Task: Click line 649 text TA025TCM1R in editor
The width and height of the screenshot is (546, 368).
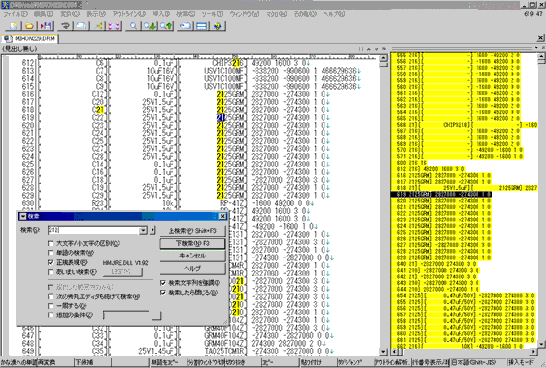Action: [225, 351]
